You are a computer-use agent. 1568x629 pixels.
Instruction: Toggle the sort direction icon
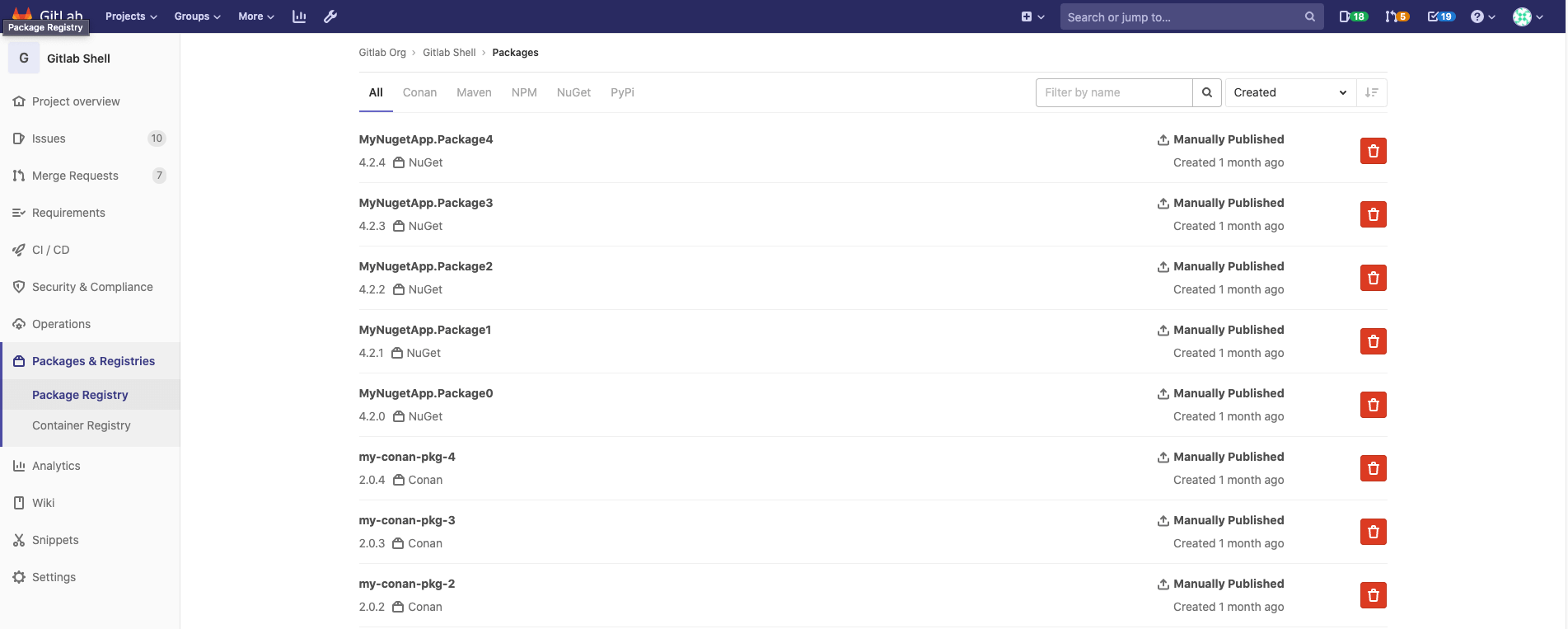pos(1371,92)
